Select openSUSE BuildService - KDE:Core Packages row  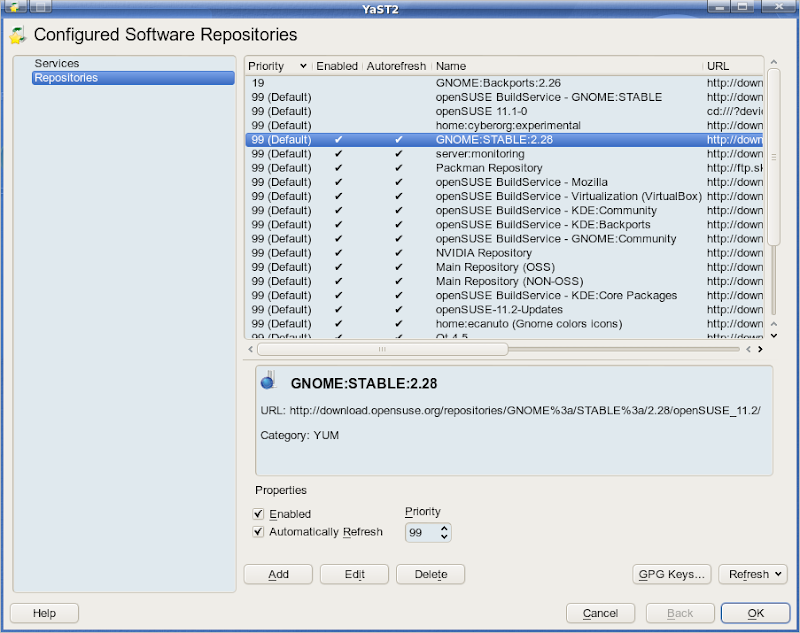coord(504,295)
